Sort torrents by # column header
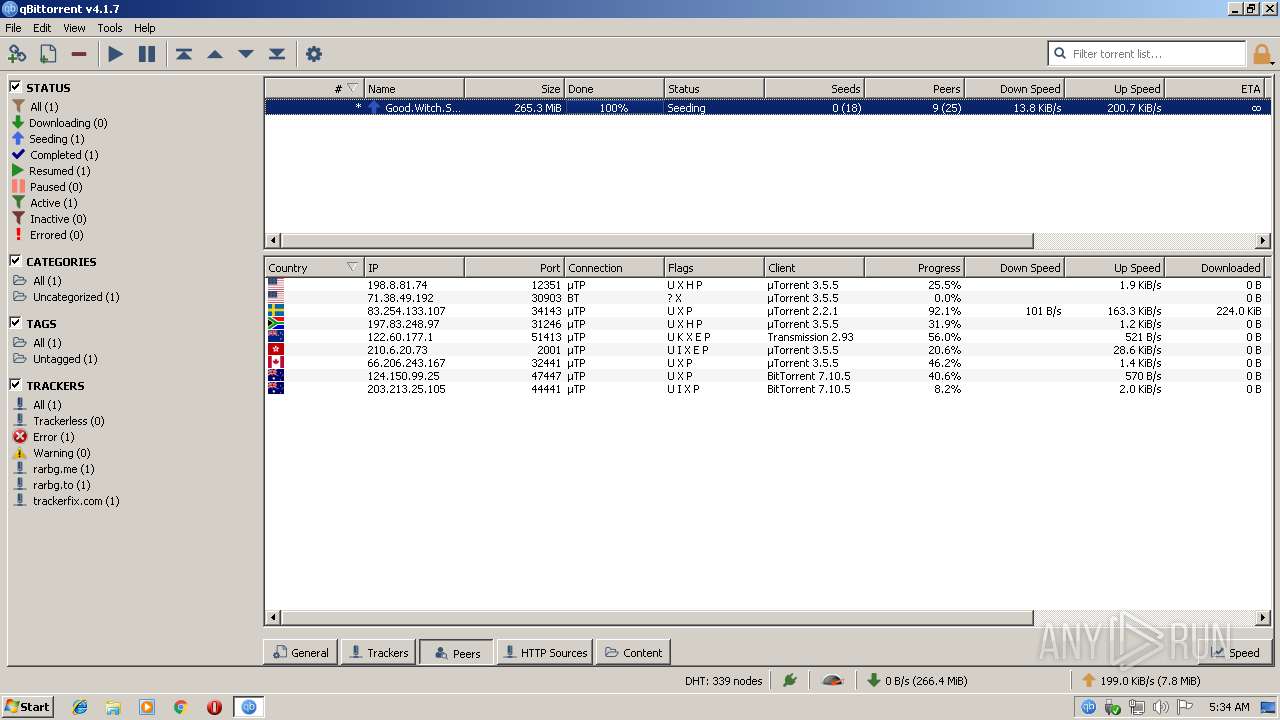 tap(314, 88)
